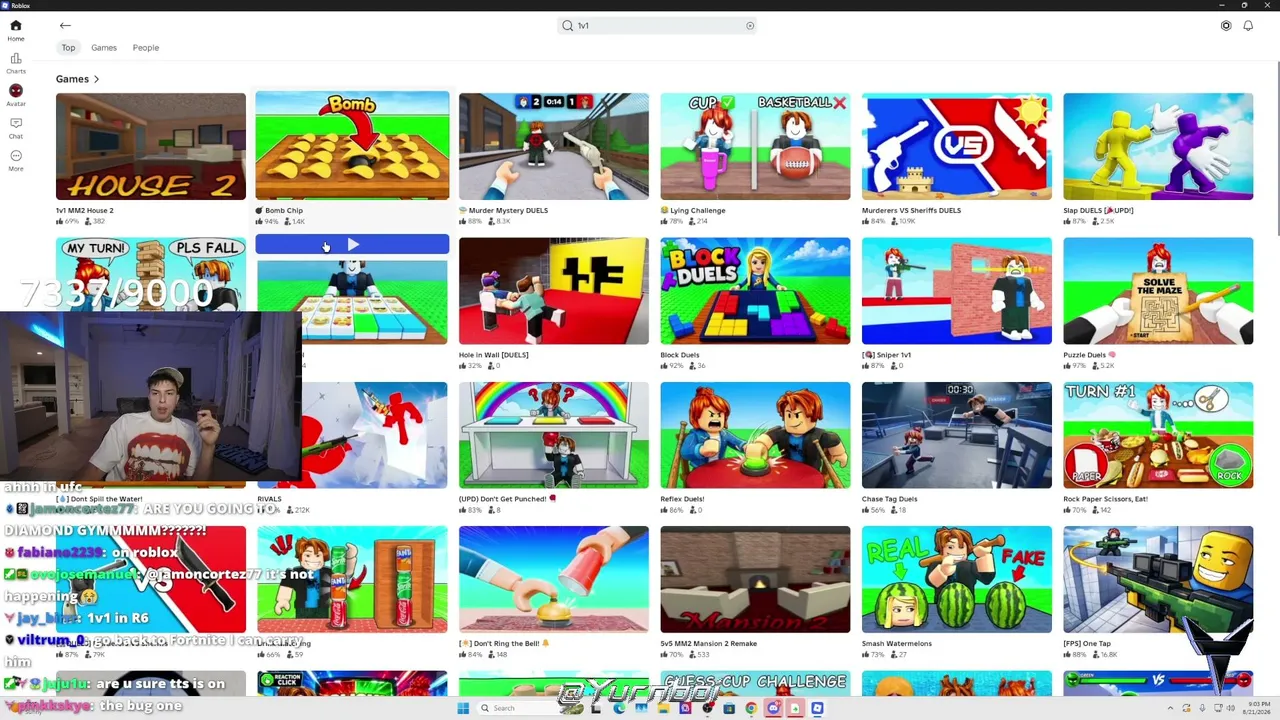Switch to the Top tab

(x=68, y=48)
